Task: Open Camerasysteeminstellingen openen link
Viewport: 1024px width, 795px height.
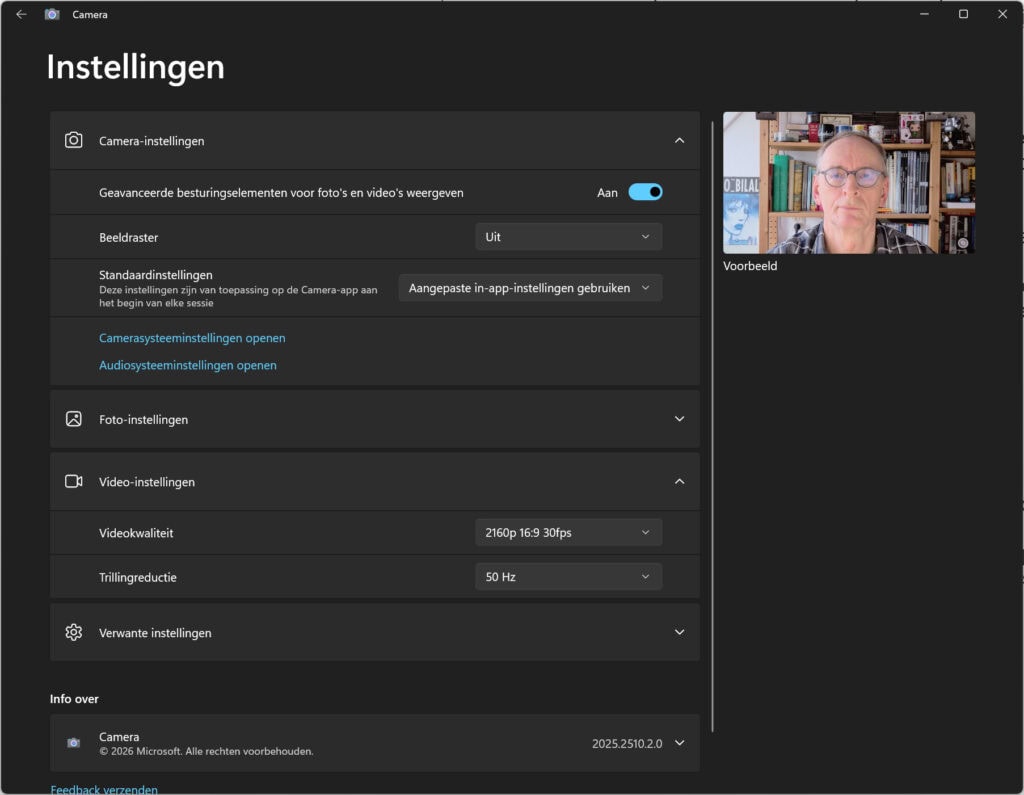Action: coord(192,338)
